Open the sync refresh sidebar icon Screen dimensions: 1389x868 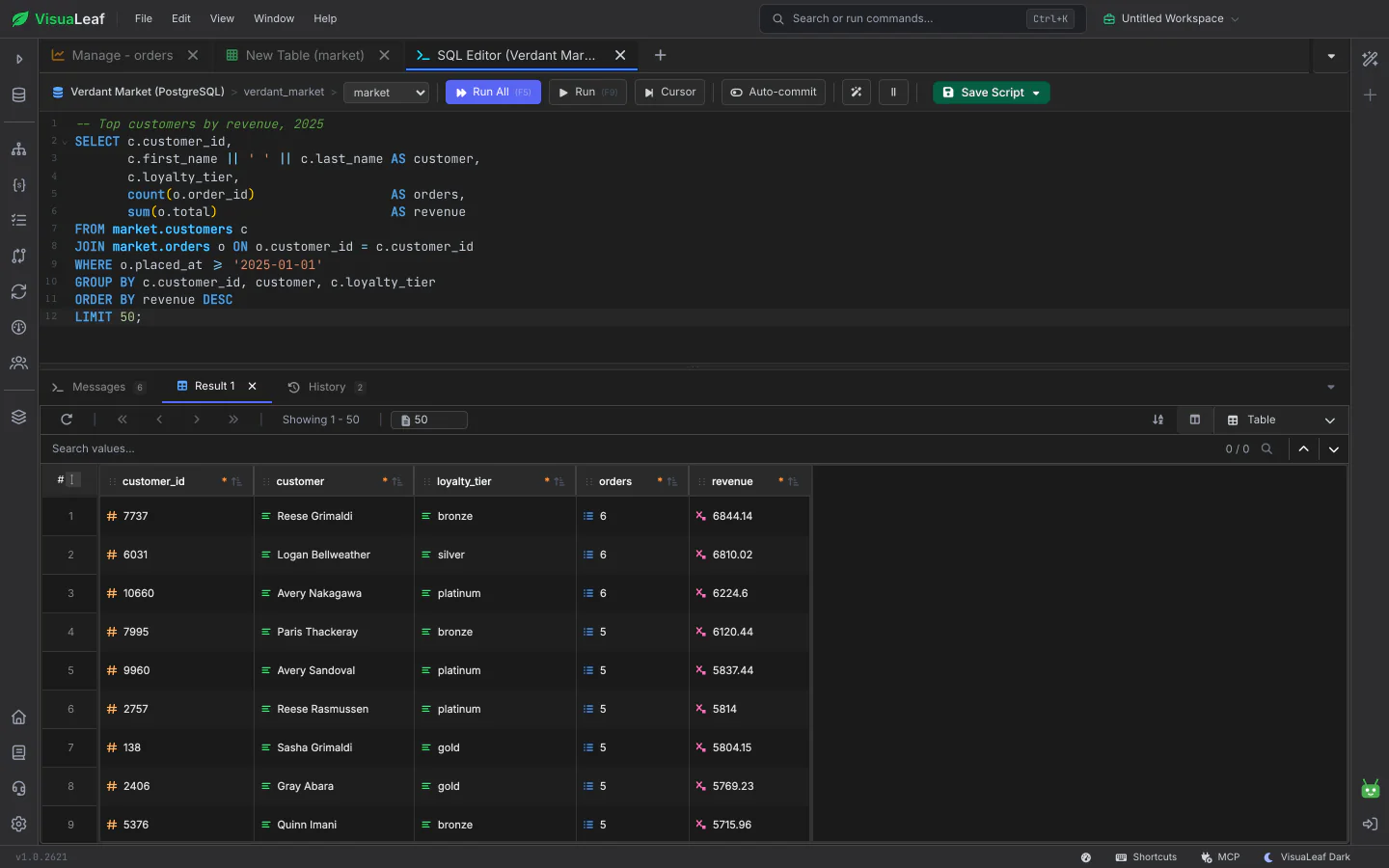point(18,291)
